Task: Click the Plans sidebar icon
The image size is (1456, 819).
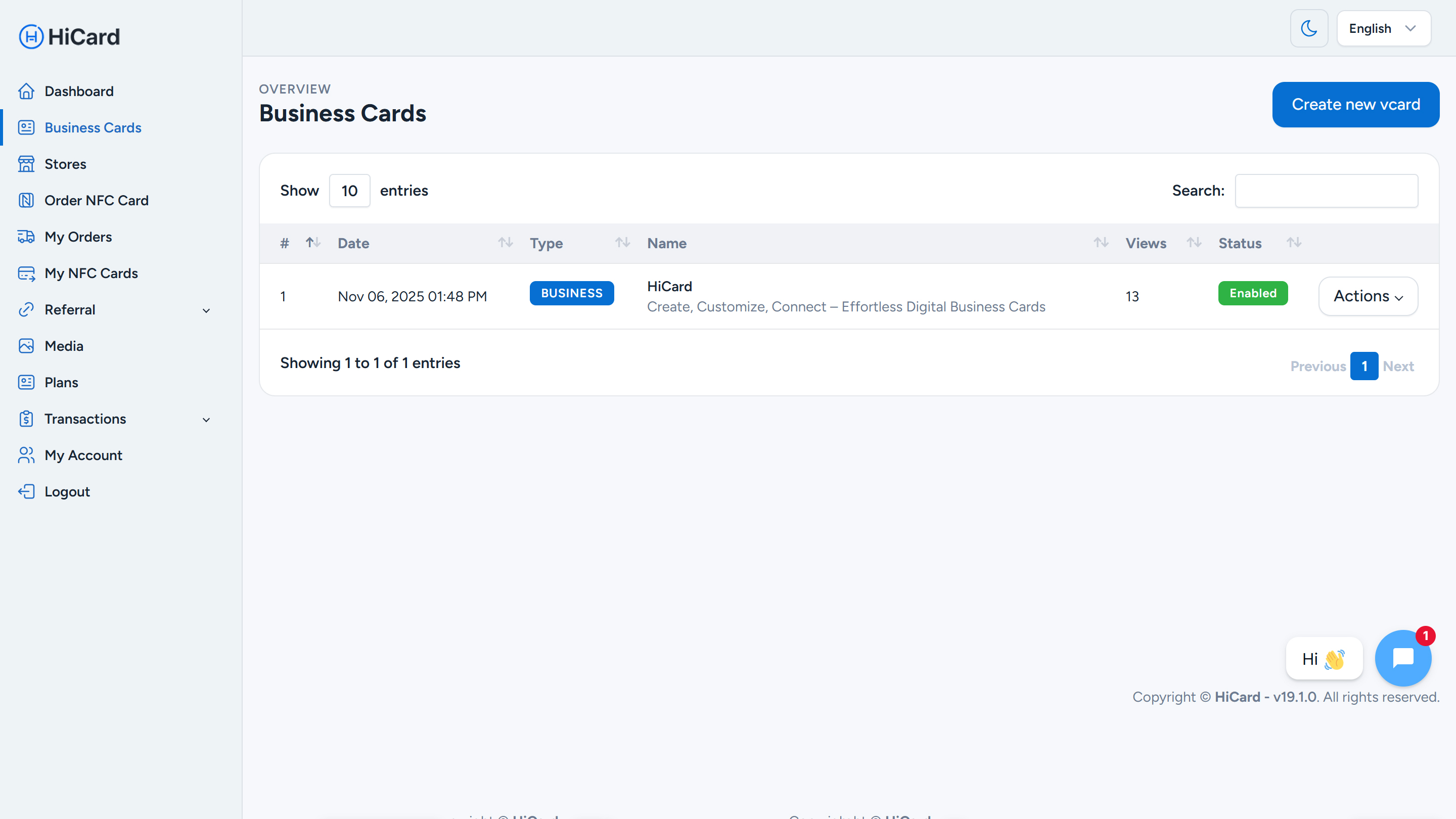Action: click(x=26, y=382)
